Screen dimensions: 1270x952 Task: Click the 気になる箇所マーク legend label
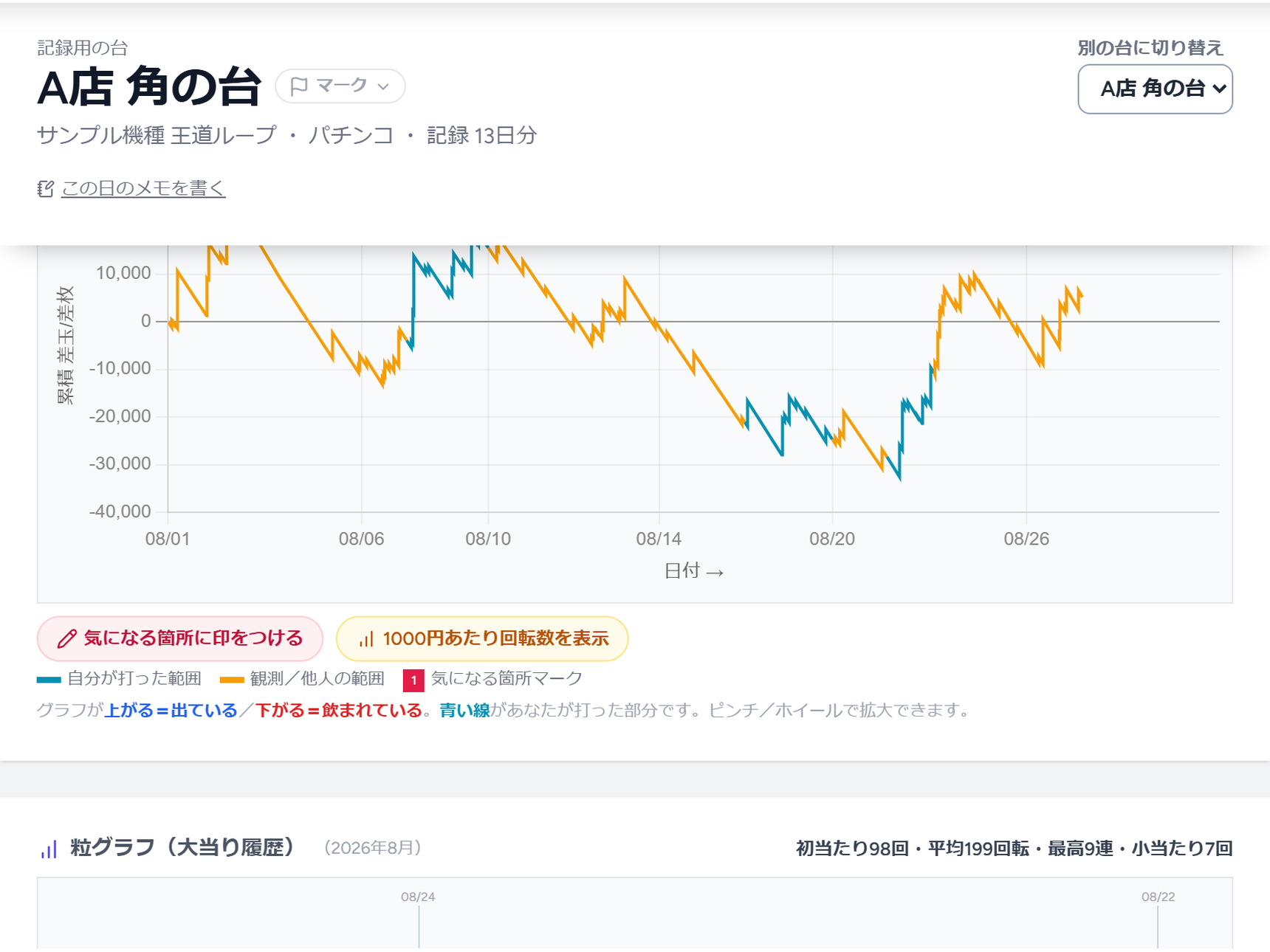pyautogui.click(x=507, y=679)
